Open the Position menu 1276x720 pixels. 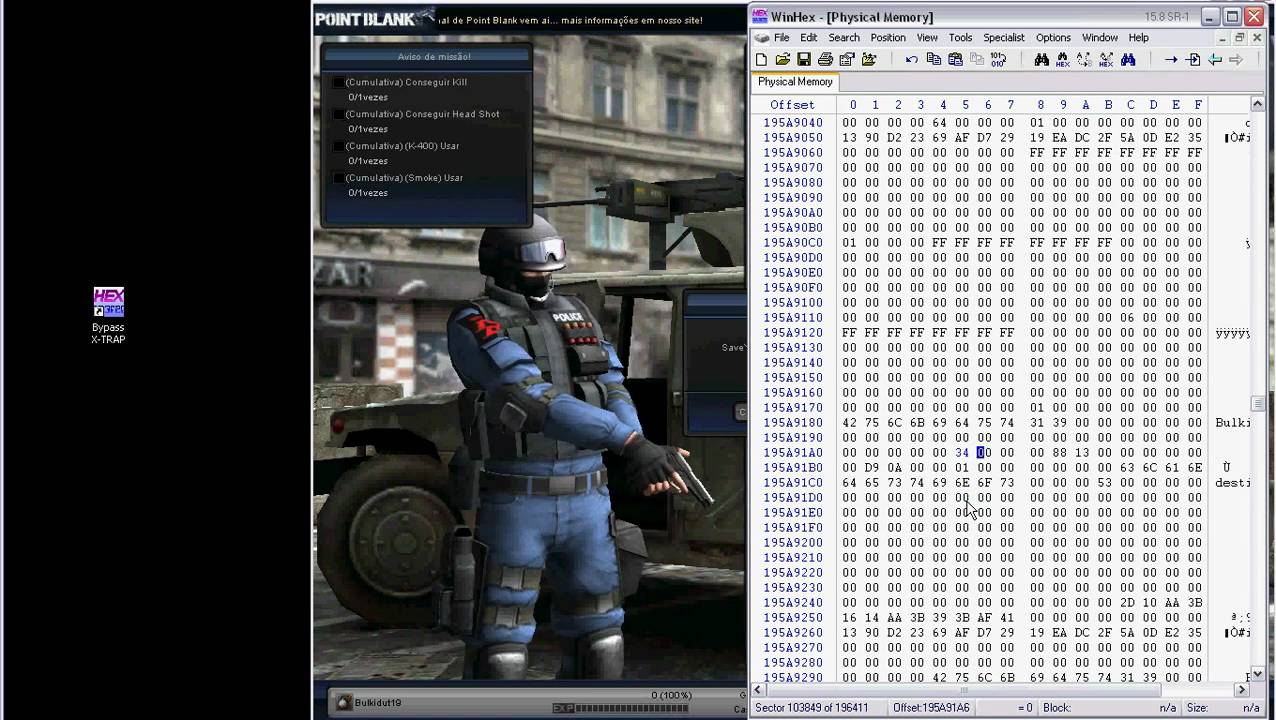[x=888, y=38]
